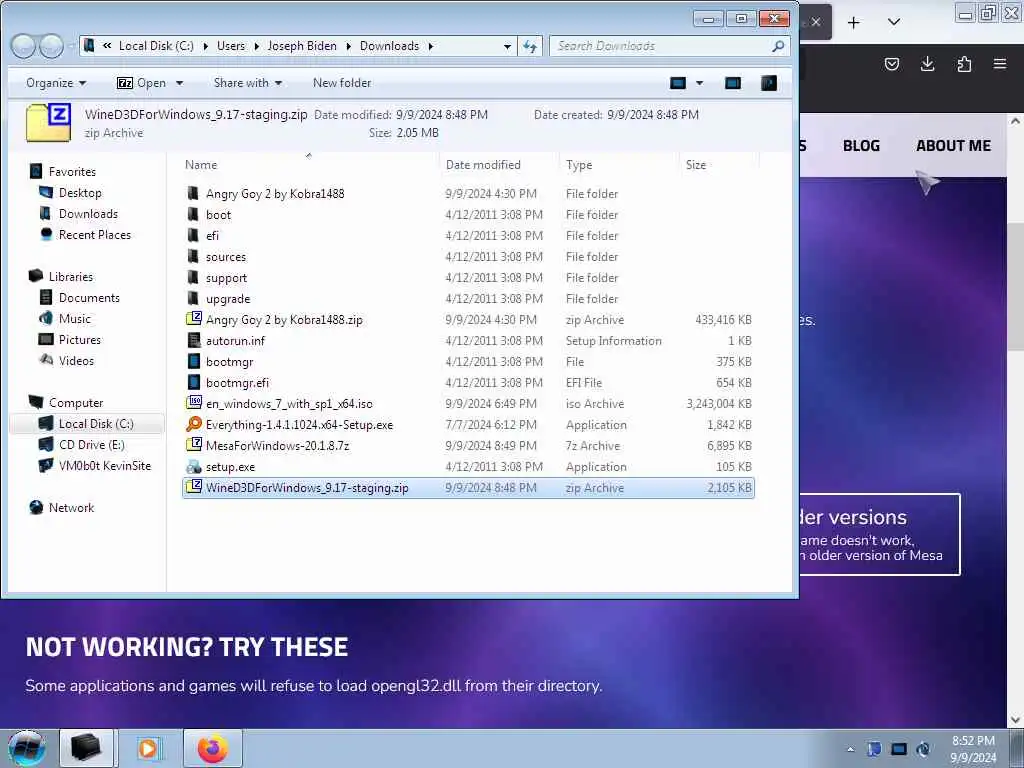Open the Firefox extensions puzzle icon

coord(964,64)
